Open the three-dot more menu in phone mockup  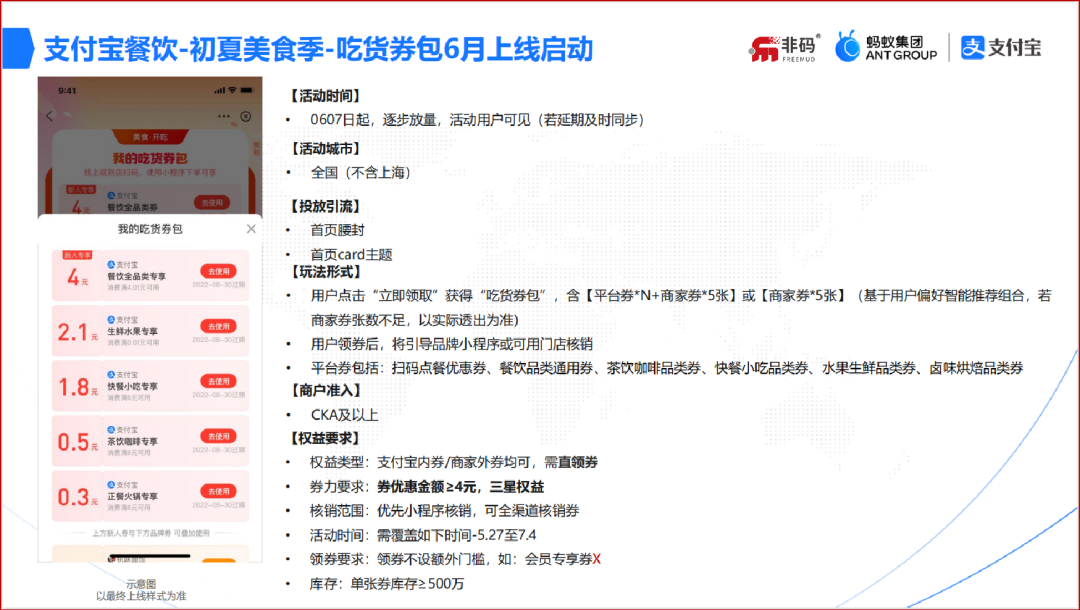pyautogui.click(x=224, y=116)
